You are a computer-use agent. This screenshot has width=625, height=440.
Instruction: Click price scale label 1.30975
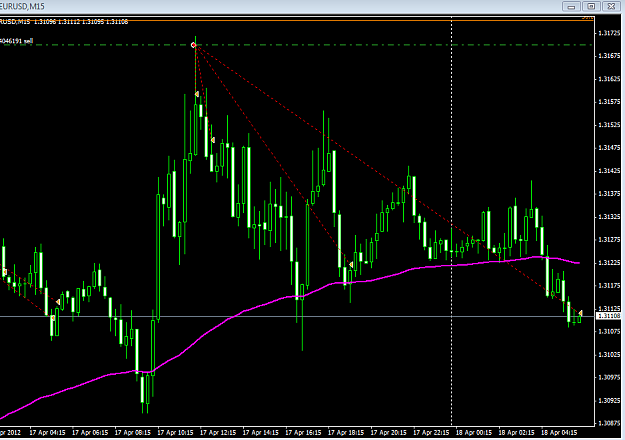[x=609, y=377]
